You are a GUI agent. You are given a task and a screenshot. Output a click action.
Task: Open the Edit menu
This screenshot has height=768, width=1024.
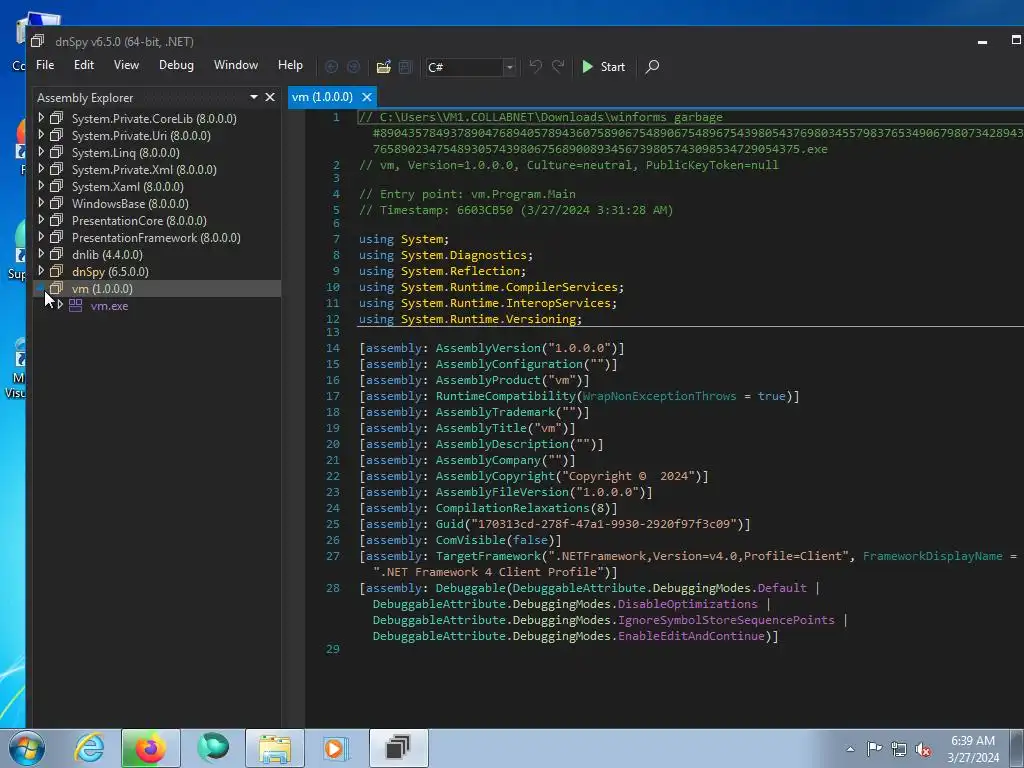pyautogui.click(x=84, y=65)
